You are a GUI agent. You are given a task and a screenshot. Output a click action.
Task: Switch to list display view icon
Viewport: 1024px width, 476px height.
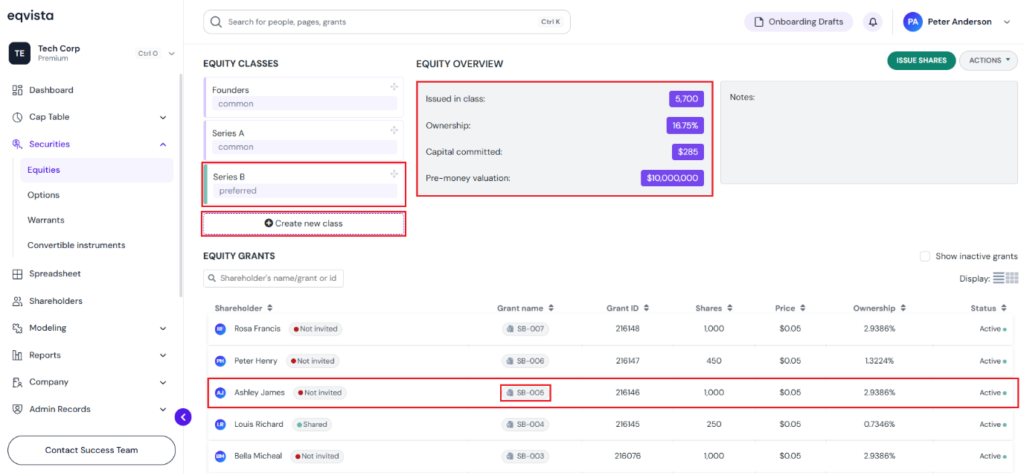point(999,278)
